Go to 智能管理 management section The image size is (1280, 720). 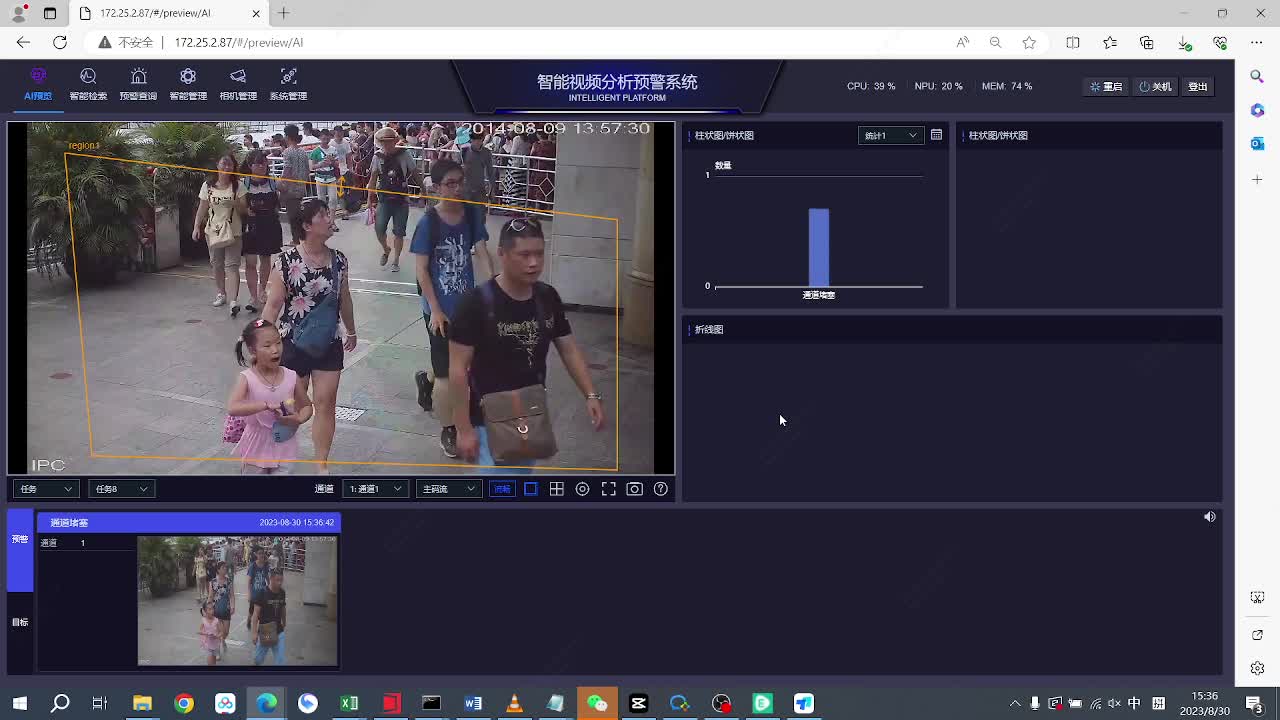[x=188, y=84]
